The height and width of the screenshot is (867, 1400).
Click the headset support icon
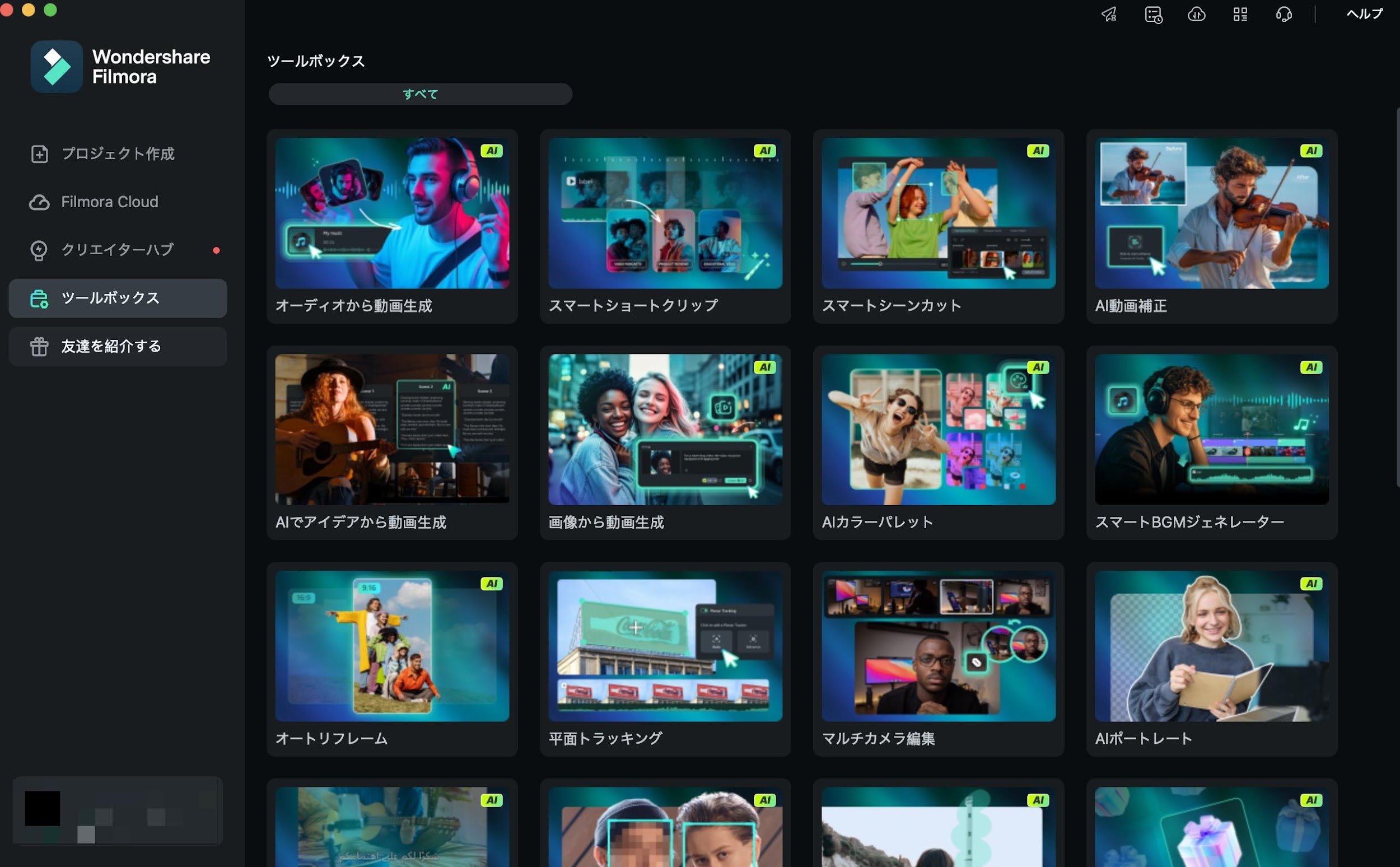tap(1284, 15)
